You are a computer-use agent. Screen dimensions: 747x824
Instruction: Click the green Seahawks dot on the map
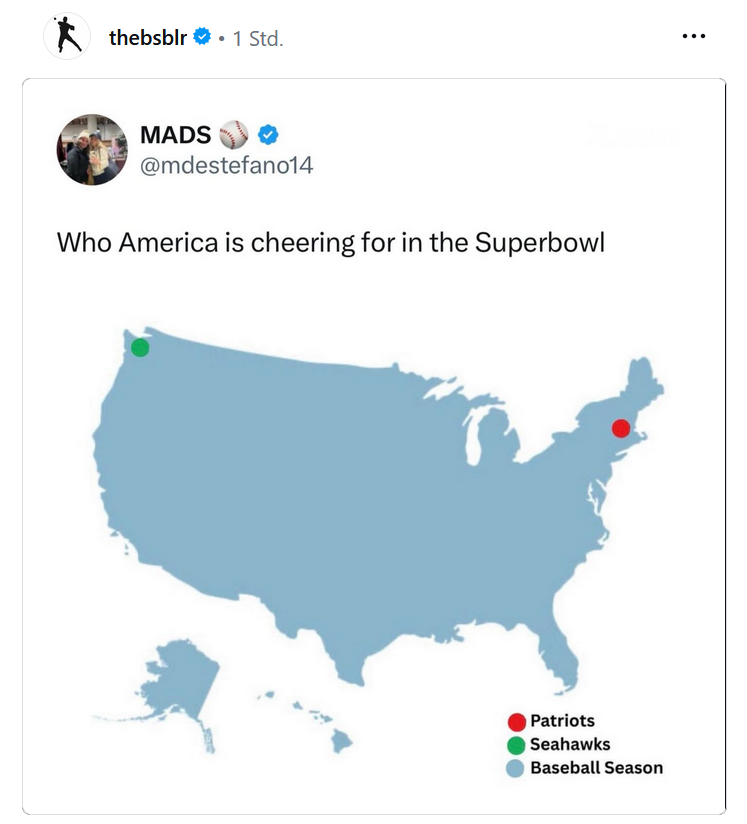[x=140, y=347]
